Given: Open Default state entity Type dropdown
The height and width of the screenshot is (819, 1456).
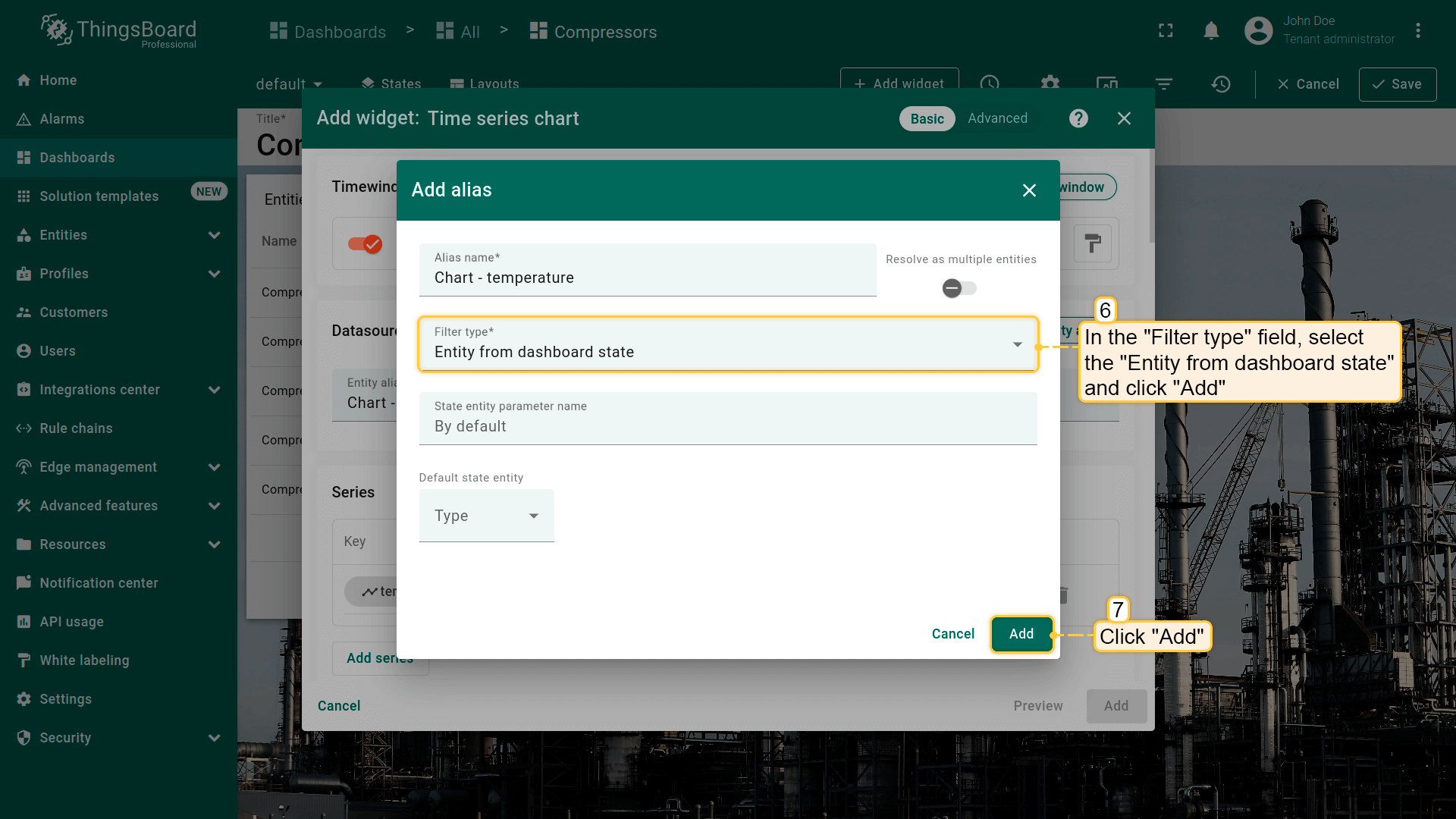Looking at the screenshot, I should coord(486,516).
